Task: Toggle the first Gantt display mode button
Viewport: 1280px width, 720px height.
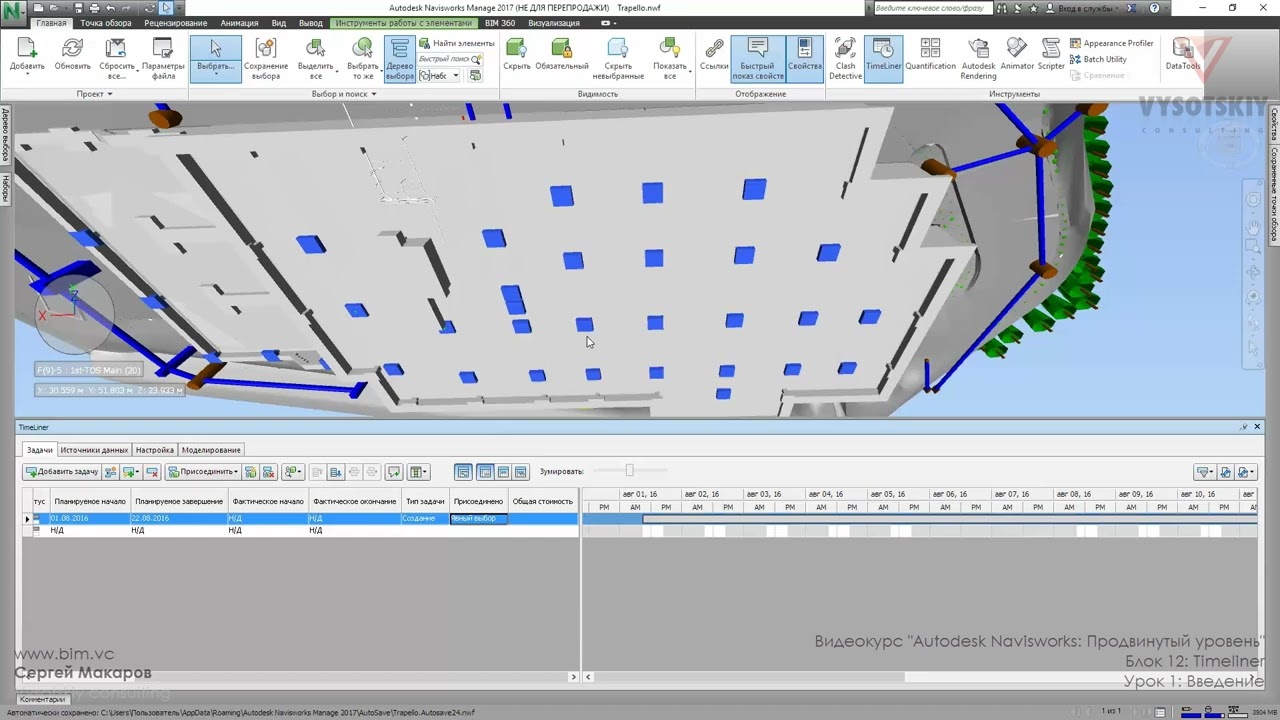Action: pos(463,472)
